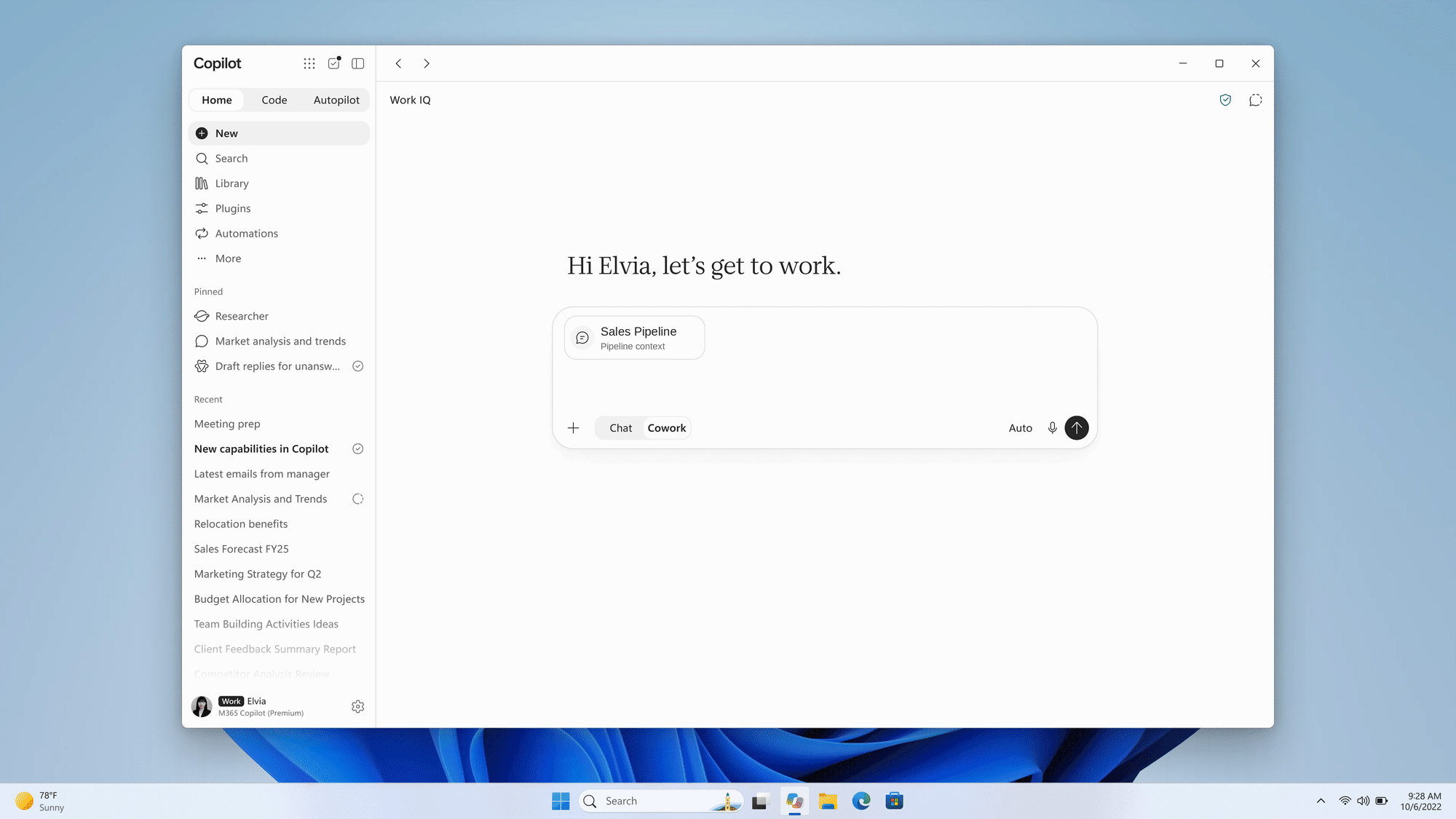
Task: Click check status on Draft replies item
Action: pos(357,366)
